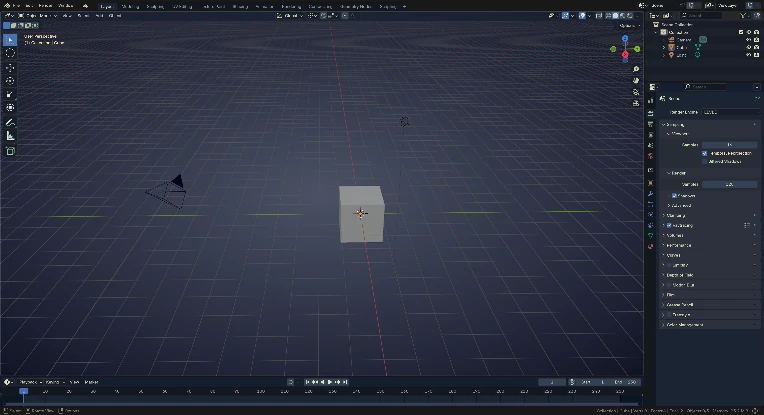Open the Render Engine dropdown

coord(730,112)
